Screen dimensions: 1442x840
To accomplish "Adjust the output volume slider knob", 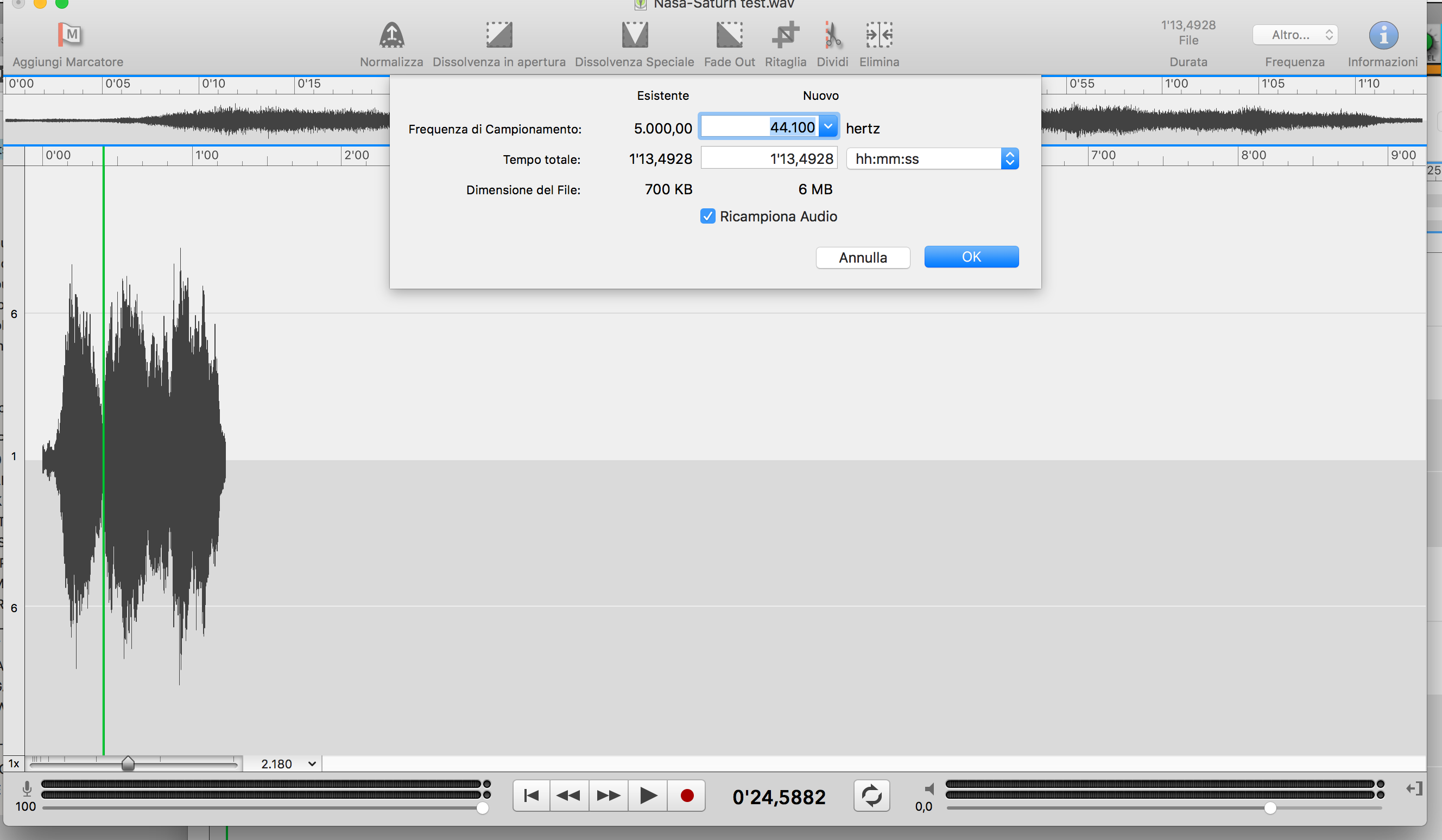I will pyautogui.click(x=1270, y=808).
